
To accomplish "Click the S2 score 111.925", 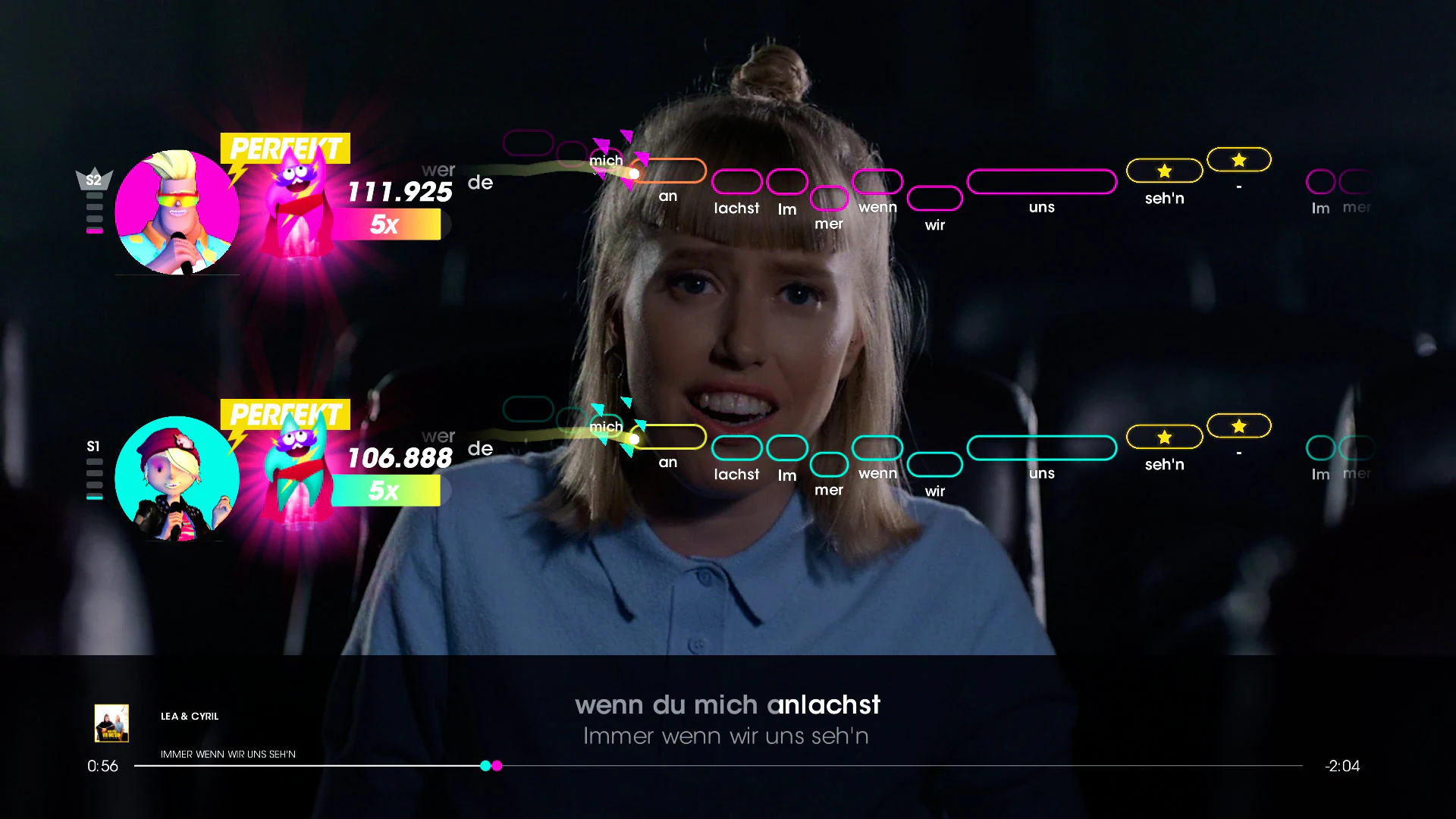I will pos(400,192).
